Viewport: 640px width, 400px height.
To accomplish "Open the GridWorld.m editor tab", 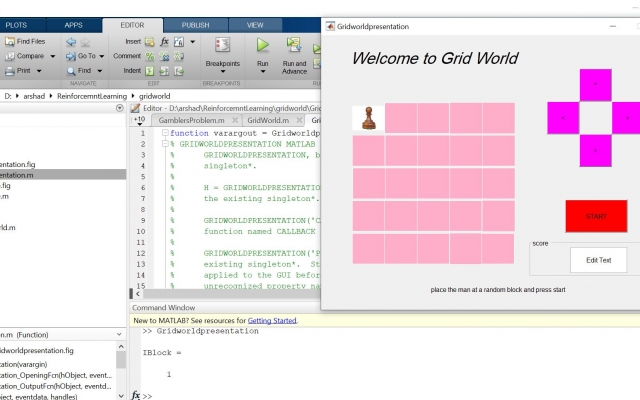I will (x=268, y=120).
